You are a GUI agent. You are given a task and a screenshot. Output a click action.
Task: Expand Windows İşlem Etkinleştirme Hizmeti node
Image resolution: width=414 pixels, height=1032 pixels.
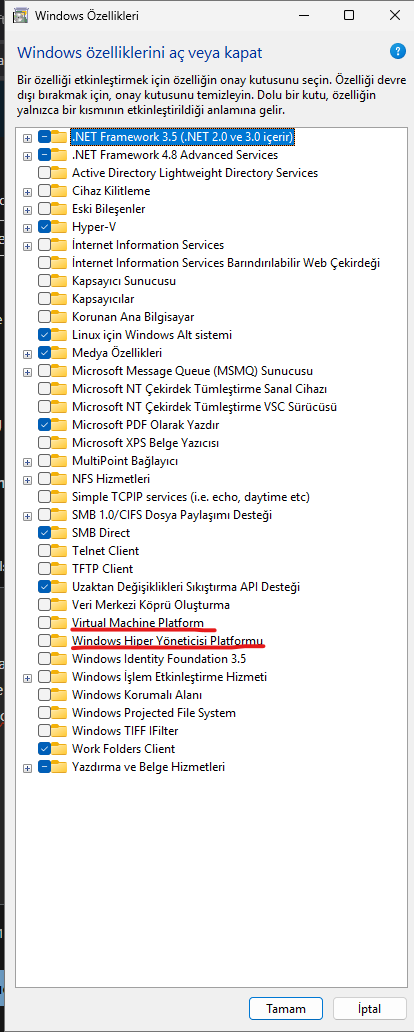pyautogui.click(x=27, y=677)
